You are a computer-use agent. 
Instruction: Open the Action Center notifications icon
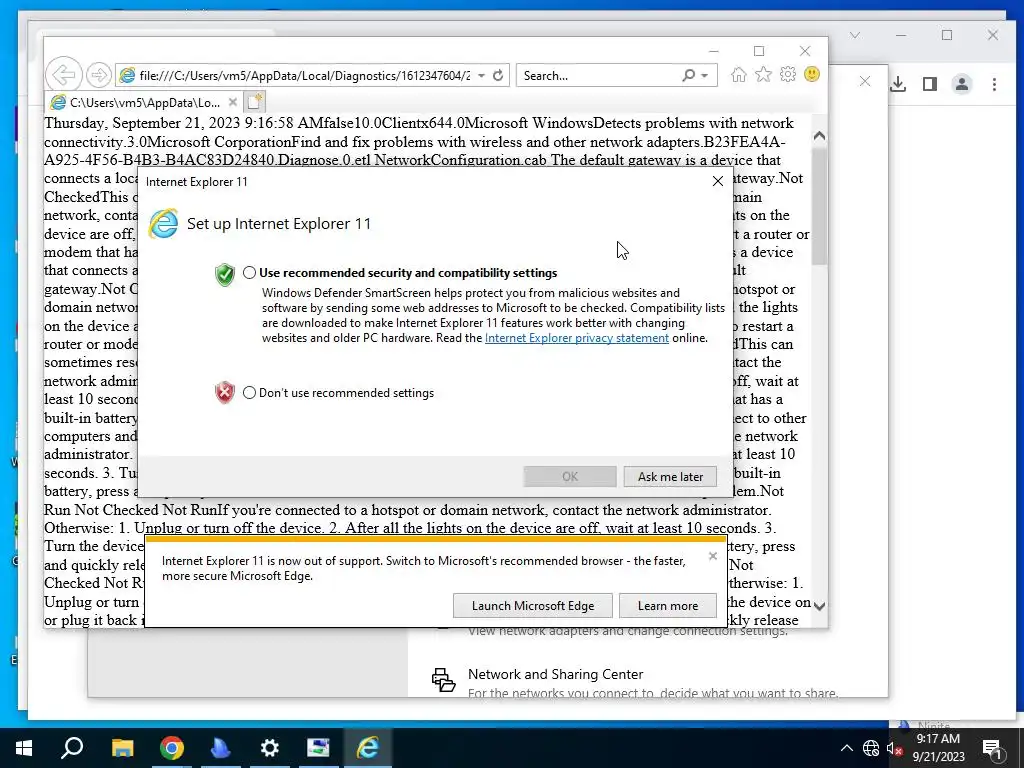992,748
